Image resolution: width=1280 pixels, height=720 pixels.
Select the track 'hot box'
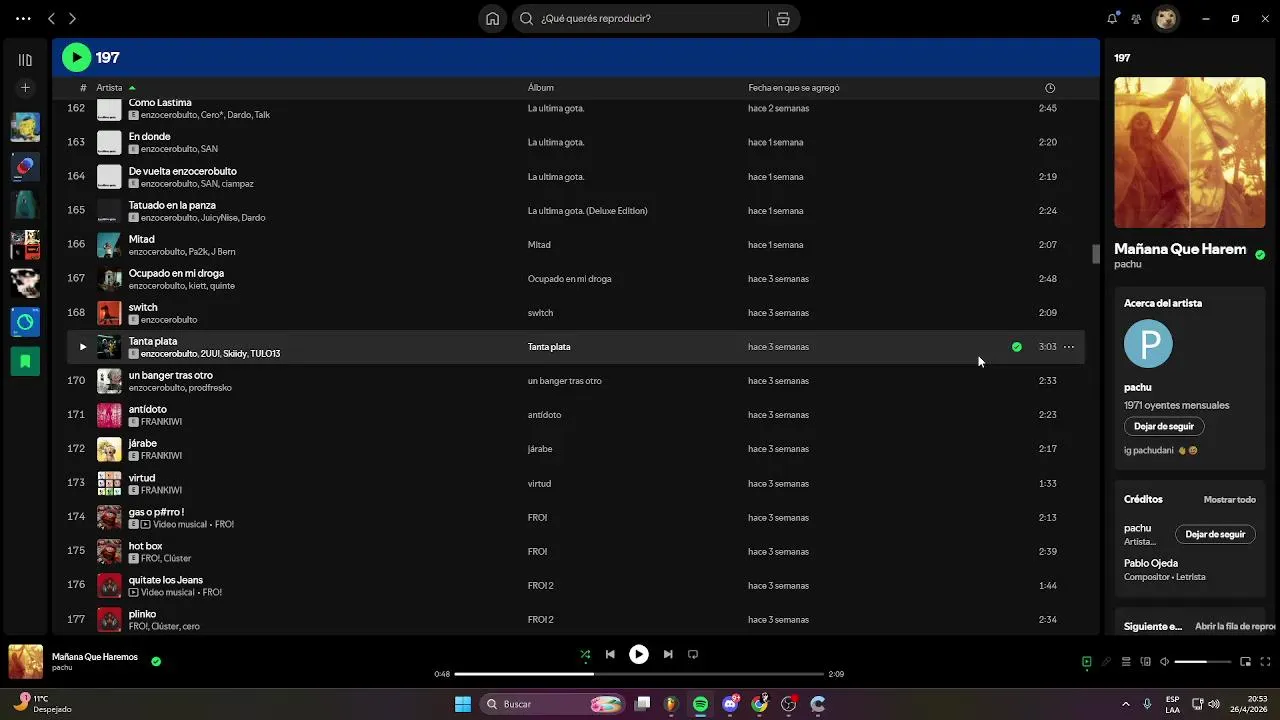click(146, 546)
